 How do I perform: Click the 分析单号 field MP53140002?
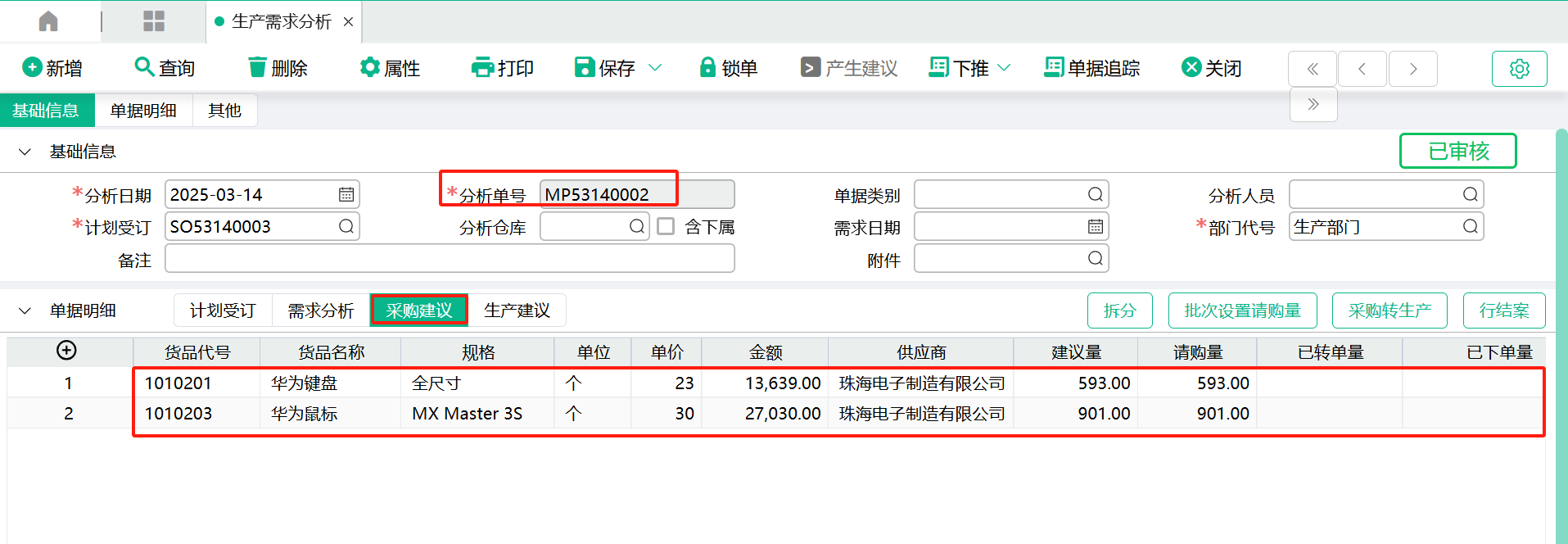(637, 194)
